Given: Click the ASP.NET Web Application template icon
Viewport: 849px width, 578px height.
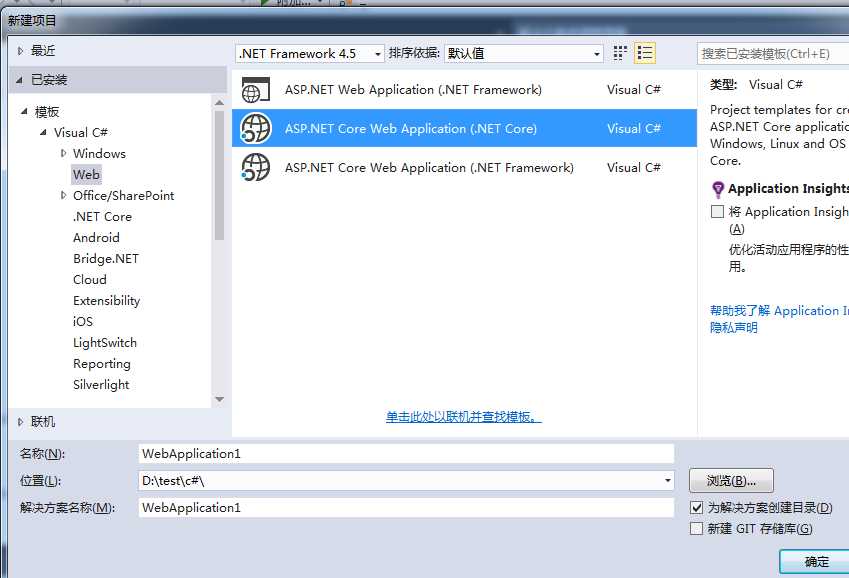Looking at the screenshot, I should point(256,90).
